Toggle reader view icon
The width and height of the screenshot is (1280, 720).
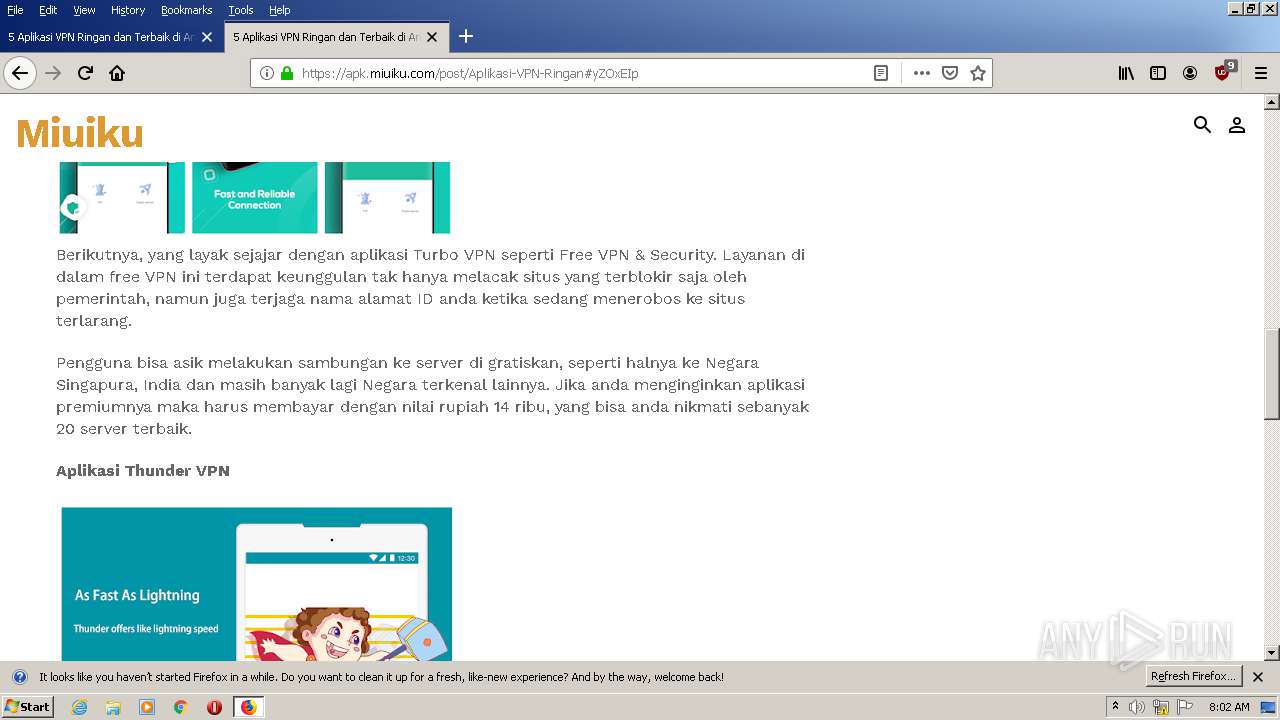pyautogui.click(x=881, y=73)
